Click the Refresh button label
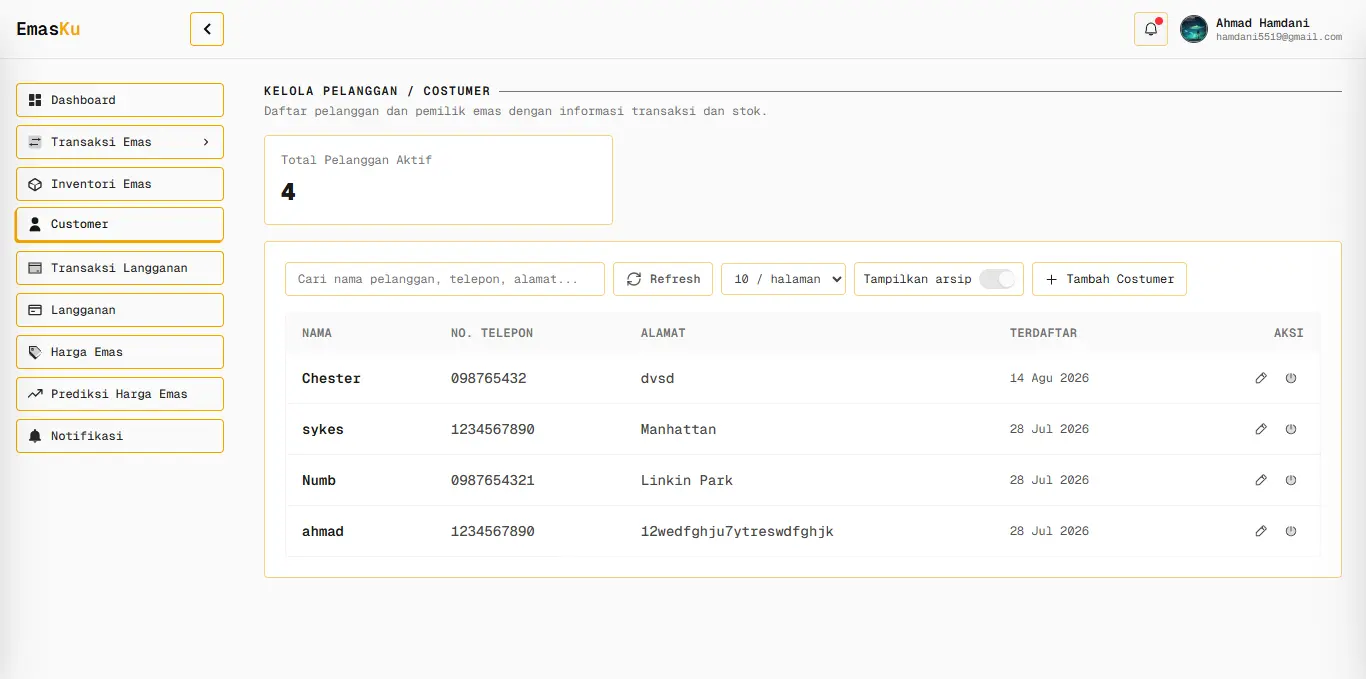 tap(675, 279)
